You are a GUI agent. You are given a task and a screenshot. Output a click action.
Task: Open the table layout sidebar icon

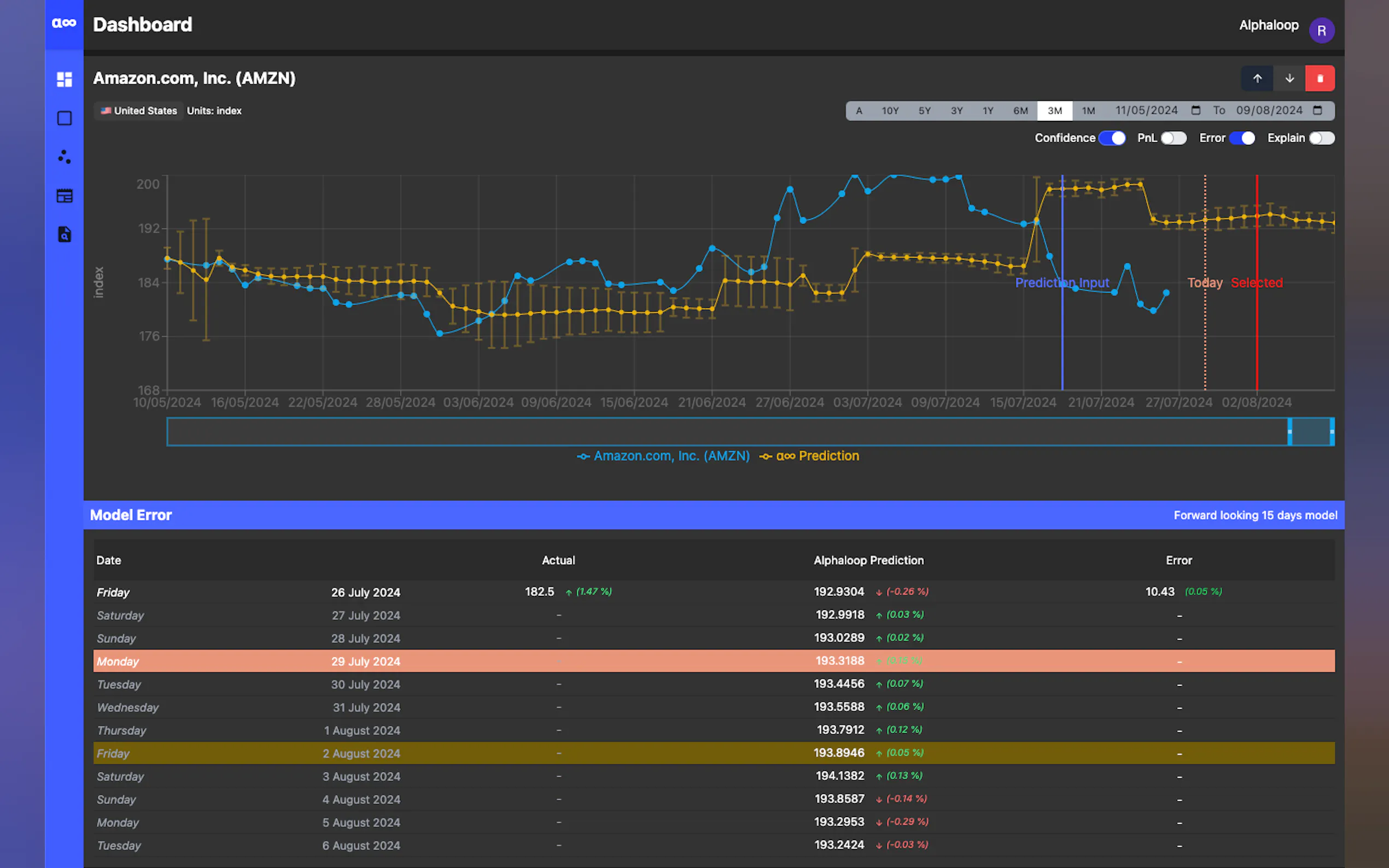point(65,196)
